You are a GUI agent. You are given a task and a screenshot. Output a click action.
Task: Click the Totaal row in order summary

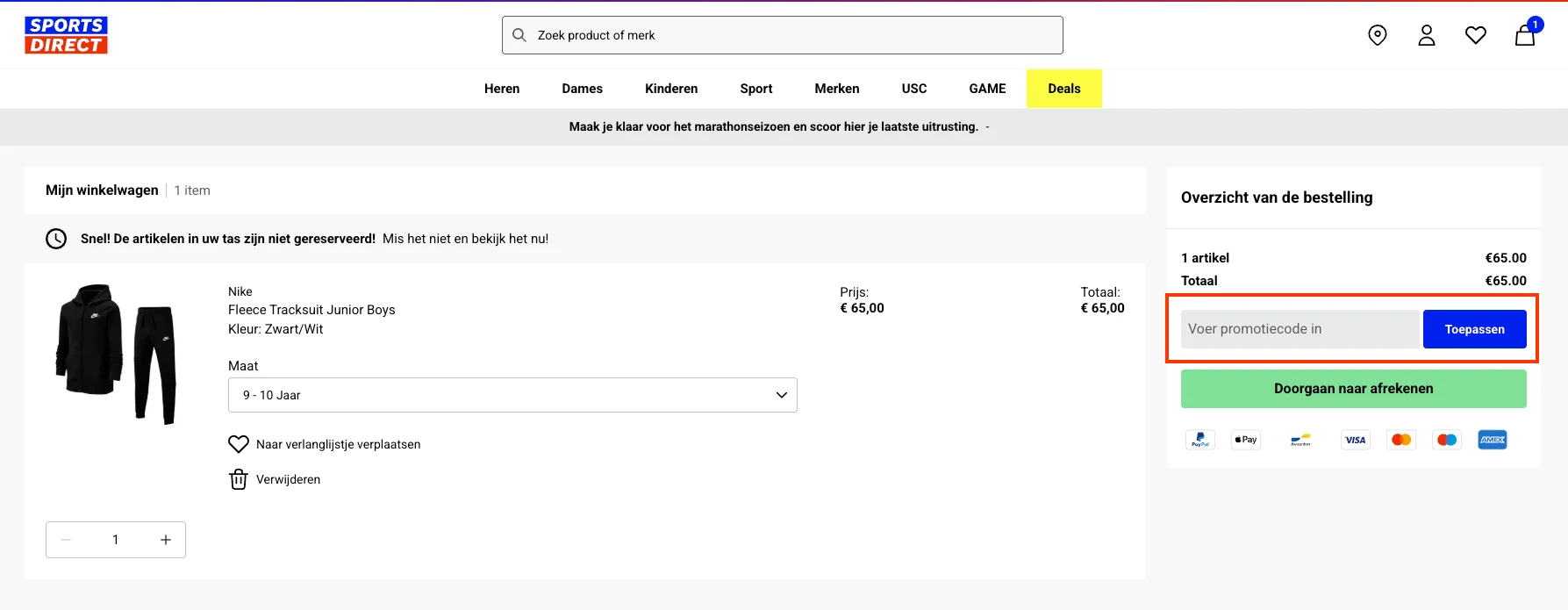click(x=1354, y=281)
